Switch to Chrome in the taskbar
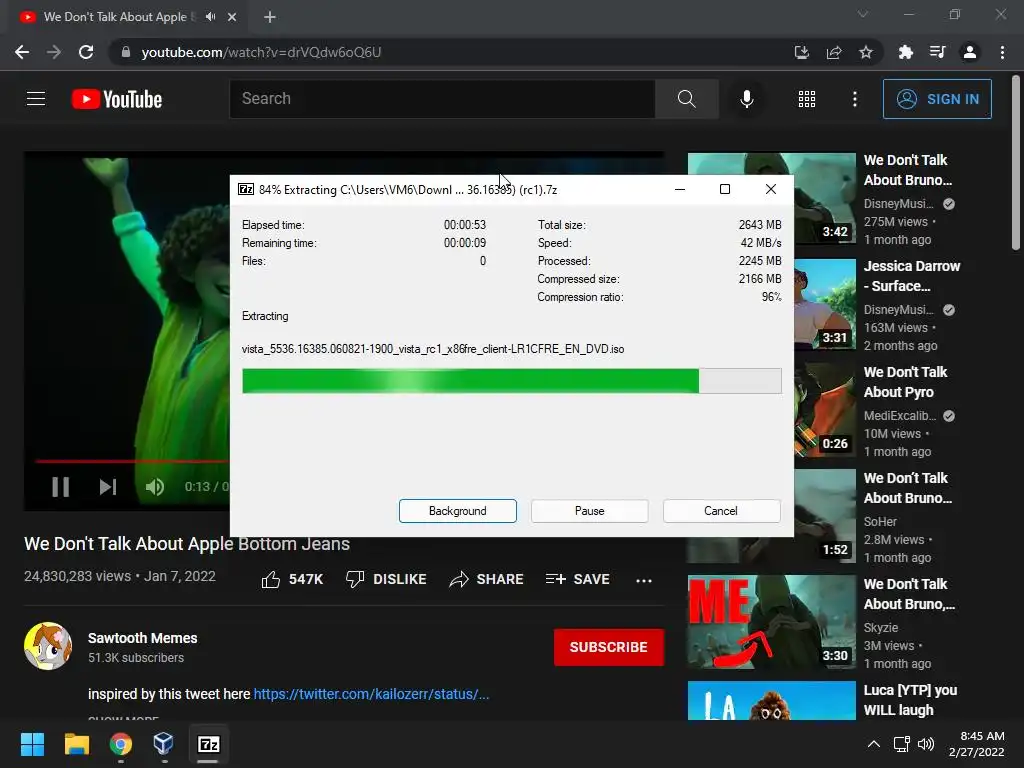Viewport: 1024px width, 768px height. 120,744
